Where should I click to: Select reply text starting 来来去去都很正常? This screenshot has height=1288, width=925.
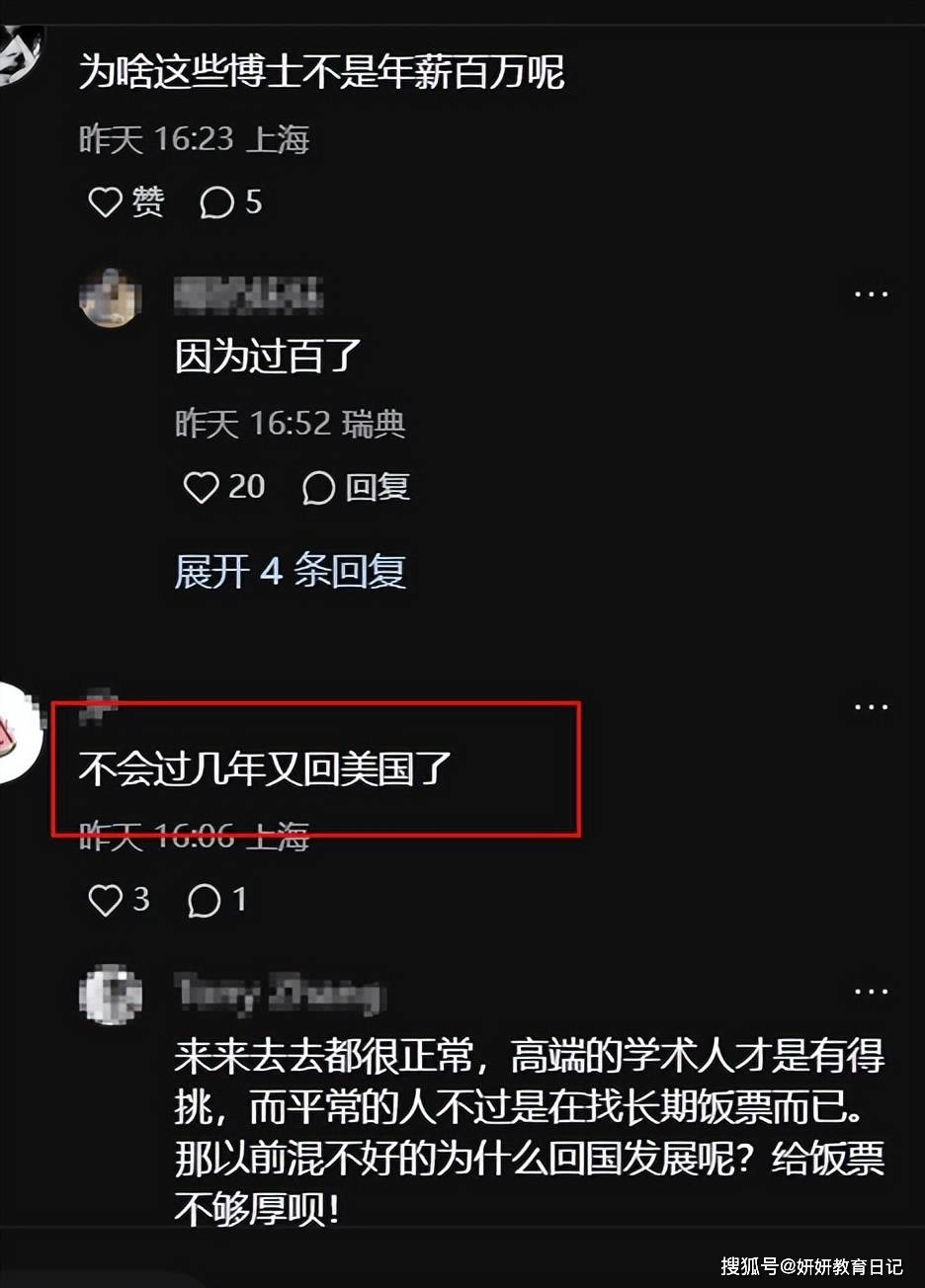pyautogui.click(x=530, y=1133)
